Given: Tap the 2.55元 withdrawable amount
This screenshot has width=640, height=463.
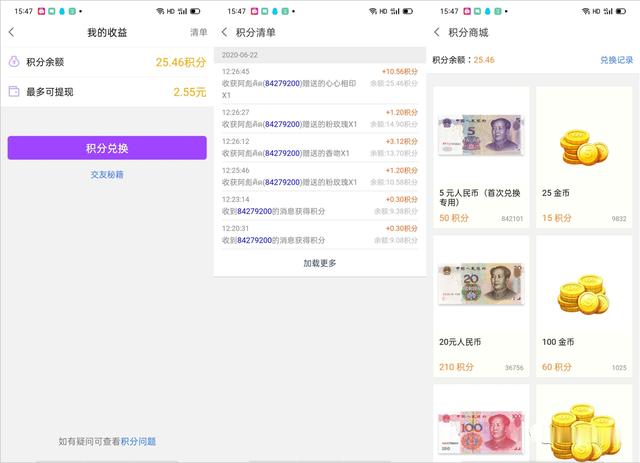Looking at the screenshot, I should [189, 92].
